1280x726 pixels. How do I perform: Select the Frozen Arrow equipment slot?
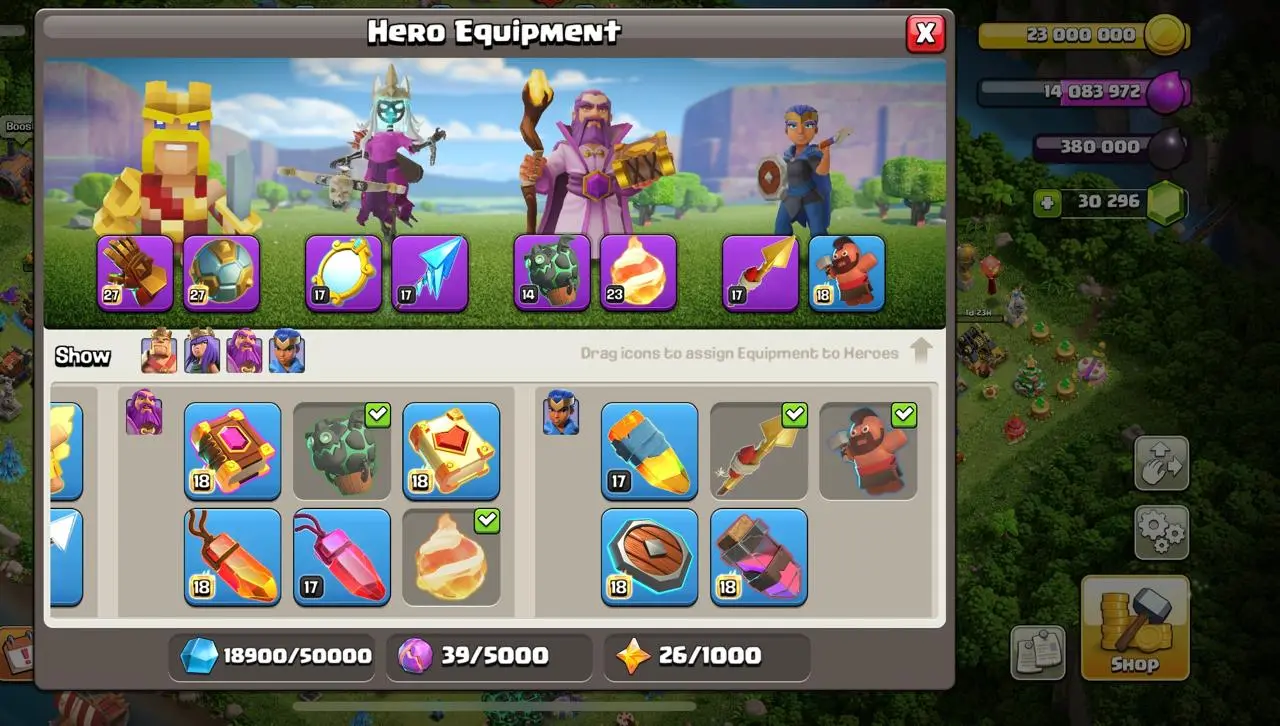point(430,273)
